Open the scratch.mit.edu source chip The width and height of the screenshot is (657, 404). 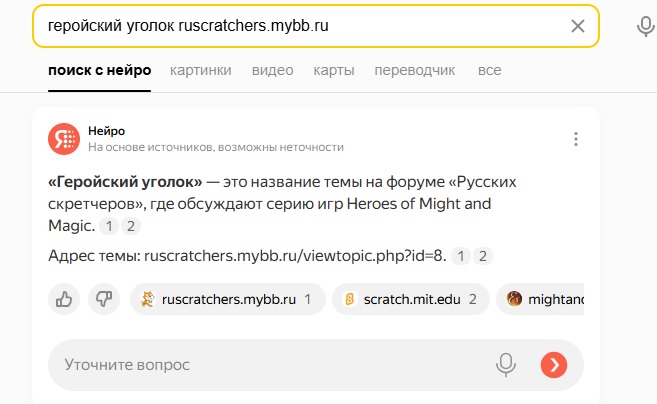411,299
